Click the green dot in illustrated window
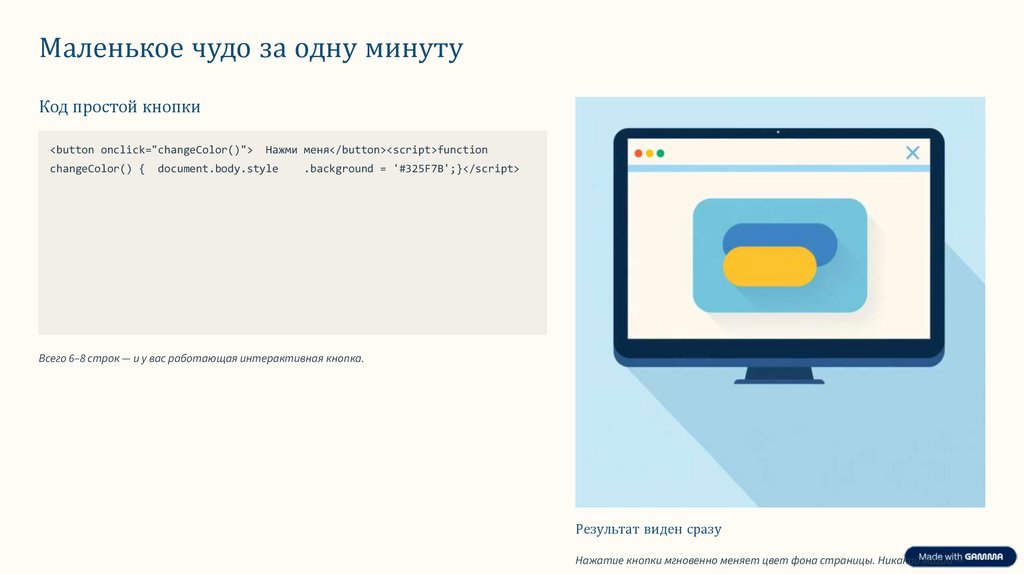Screen dimensions: 1024x574 (x=660, y=153)
